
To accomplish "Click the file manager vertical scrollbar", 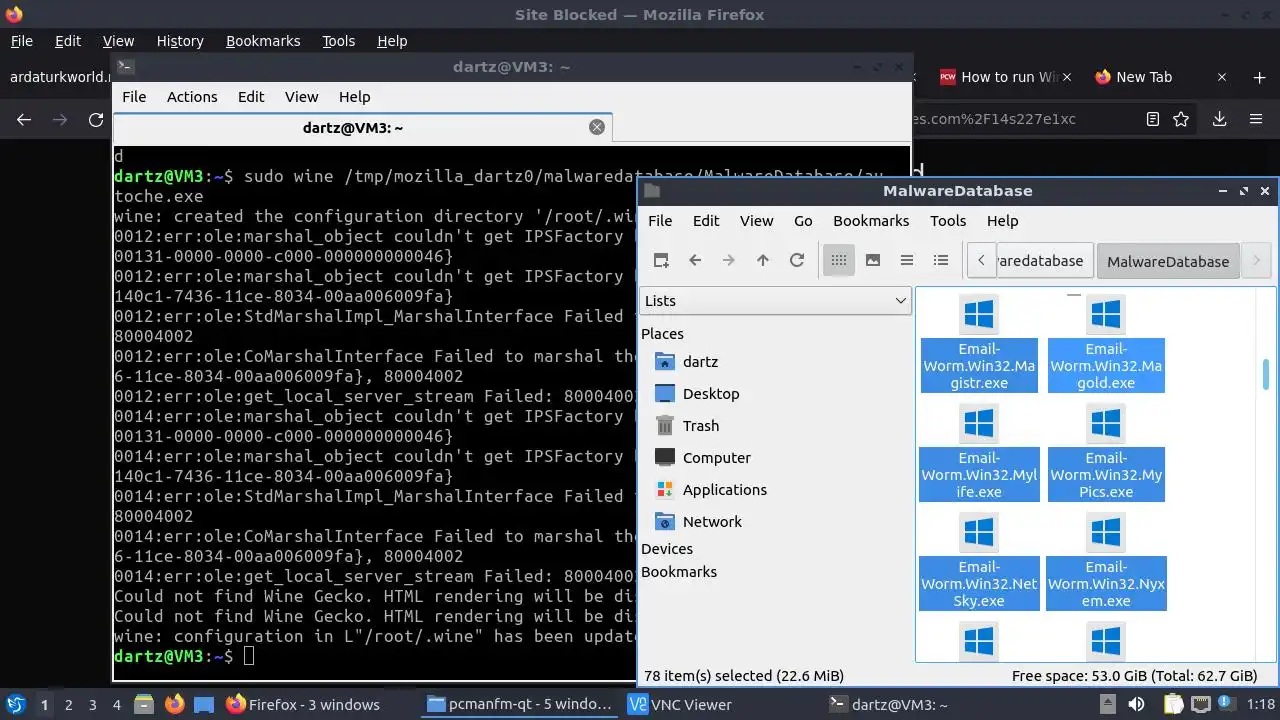I will click(x=1266, y=375).
